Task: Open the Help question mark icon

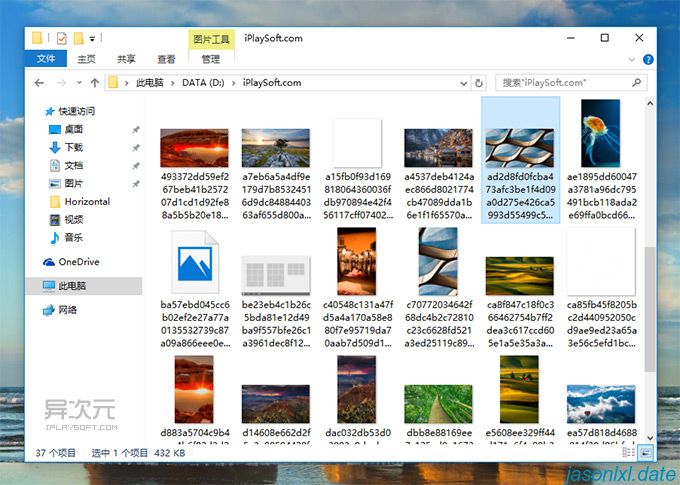Action: [648, 59]
